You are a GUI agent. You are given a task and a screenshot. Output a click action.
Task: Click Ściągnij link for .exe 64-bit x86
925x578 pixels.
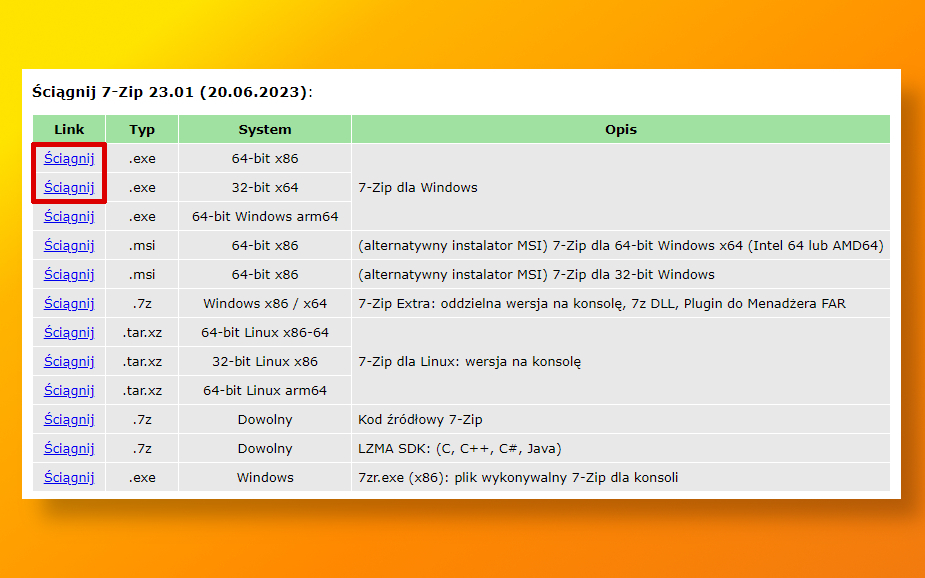click(x=69, y=158)
